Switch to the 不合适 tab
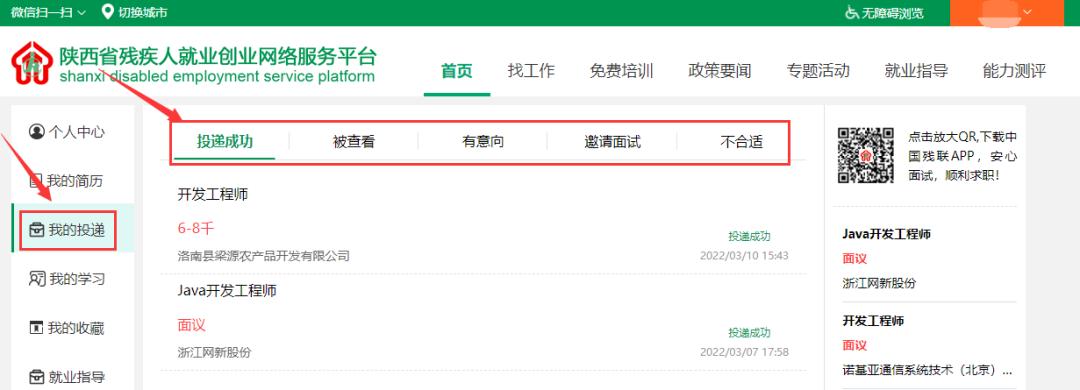Viewport: 1080px width, 390px height. click(x=742, y=142)
